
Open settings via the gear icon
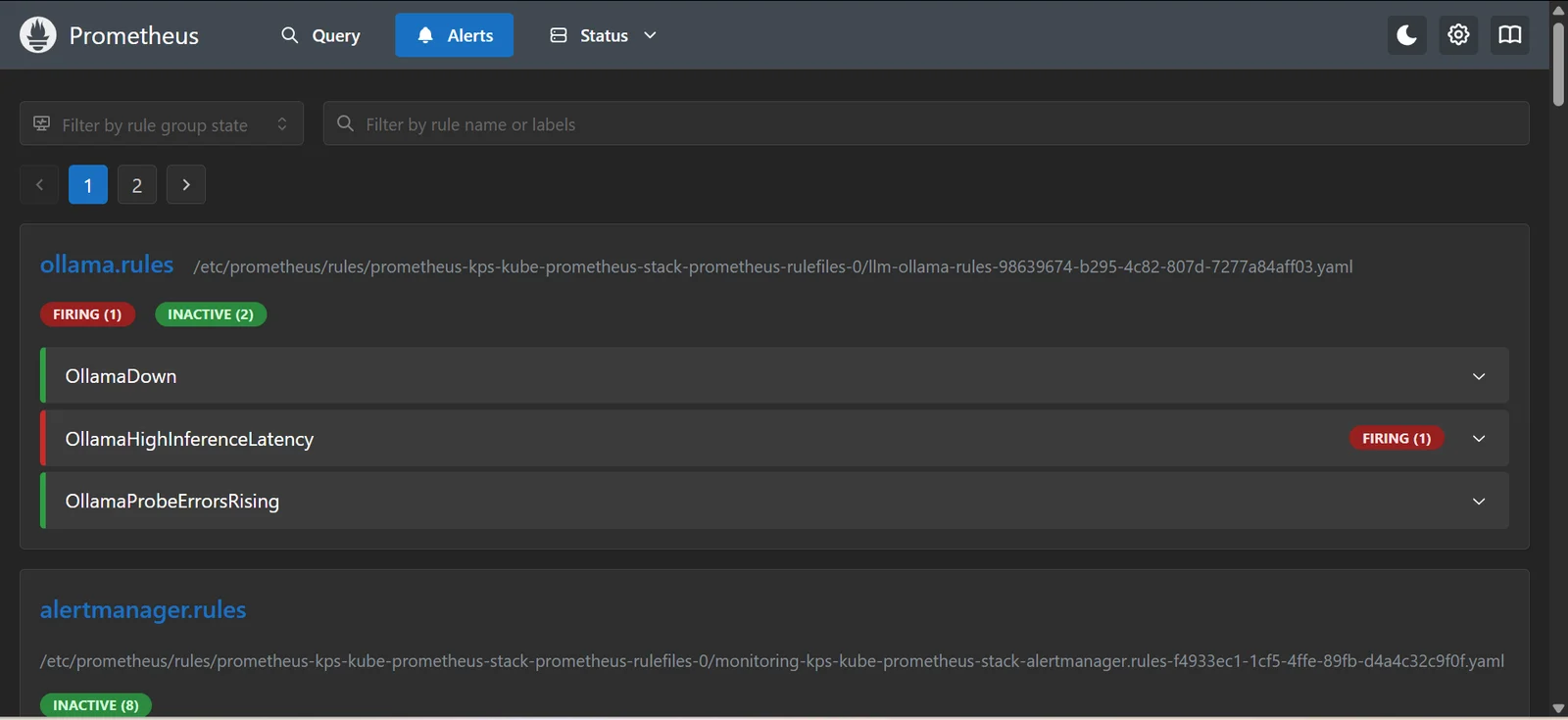(1458, 35)
